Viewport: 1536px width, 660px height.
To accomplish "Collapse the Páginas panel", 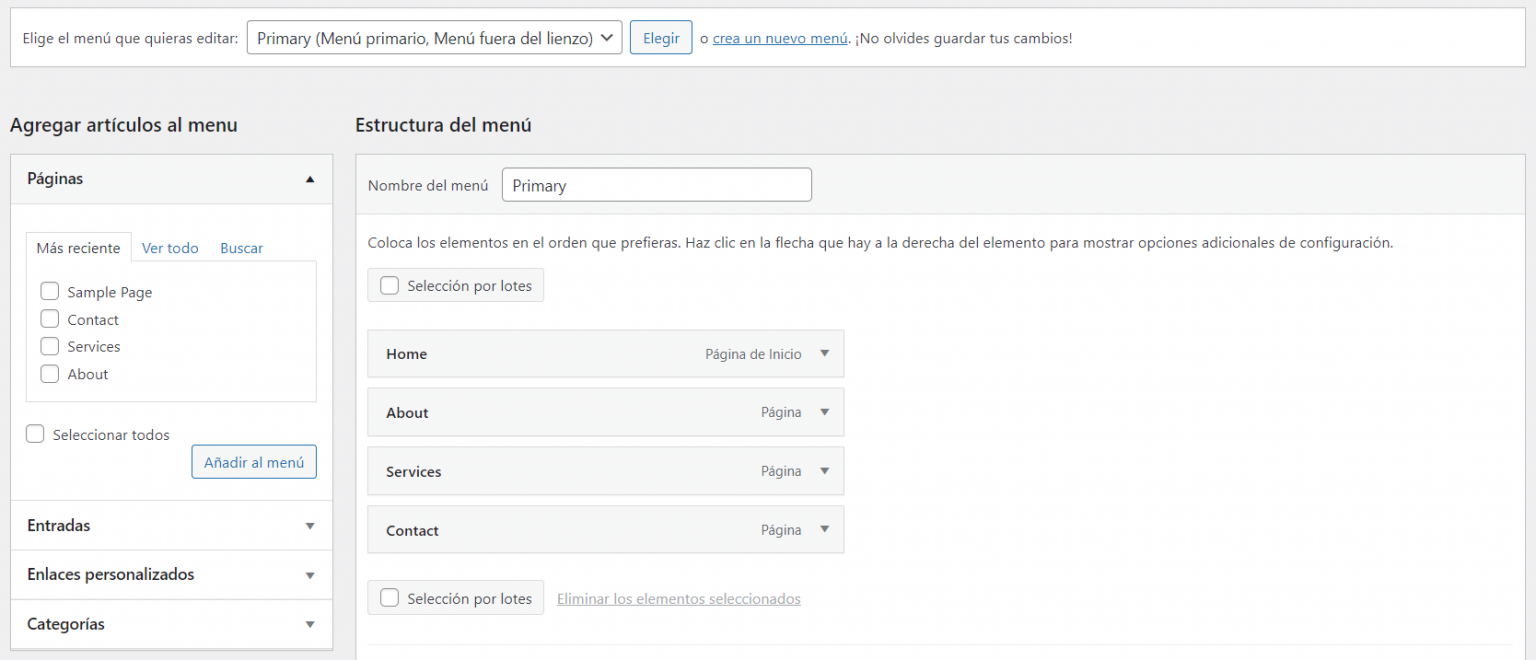I will point(310,178).
